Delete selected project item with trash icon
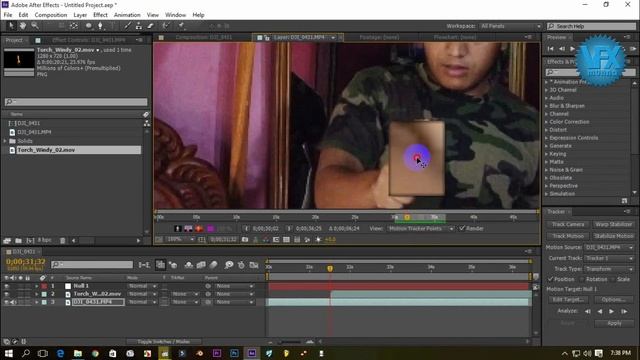This screenshot has height=360, width=640. (62, 241)
